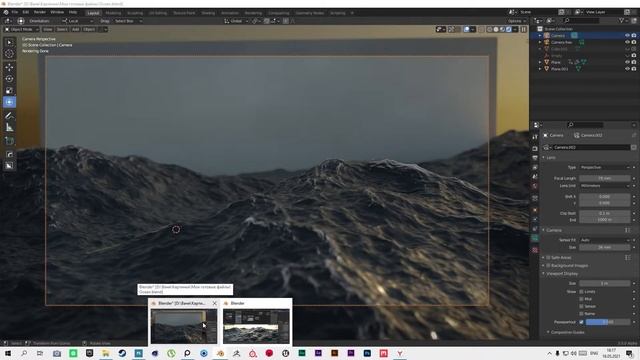
Task: Open the viewport View menu
Action: click(48, 29)
